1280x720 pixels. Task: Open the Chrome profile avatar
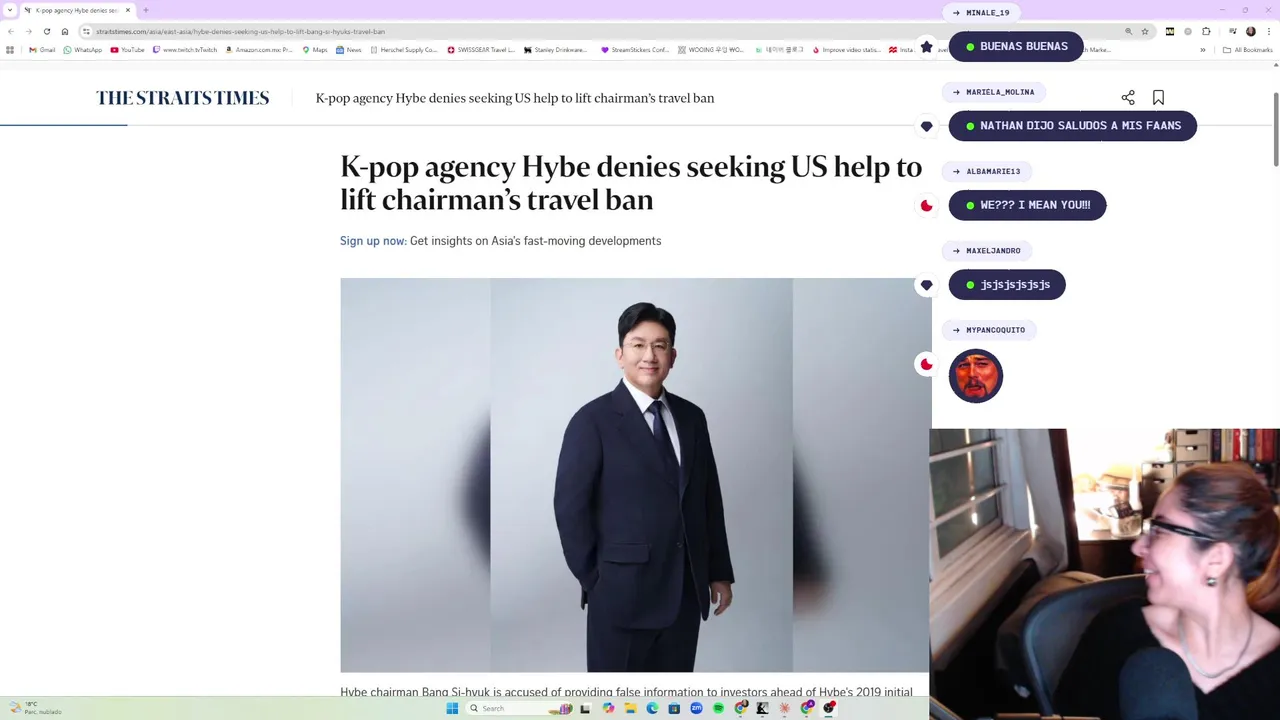point(1251,31)
